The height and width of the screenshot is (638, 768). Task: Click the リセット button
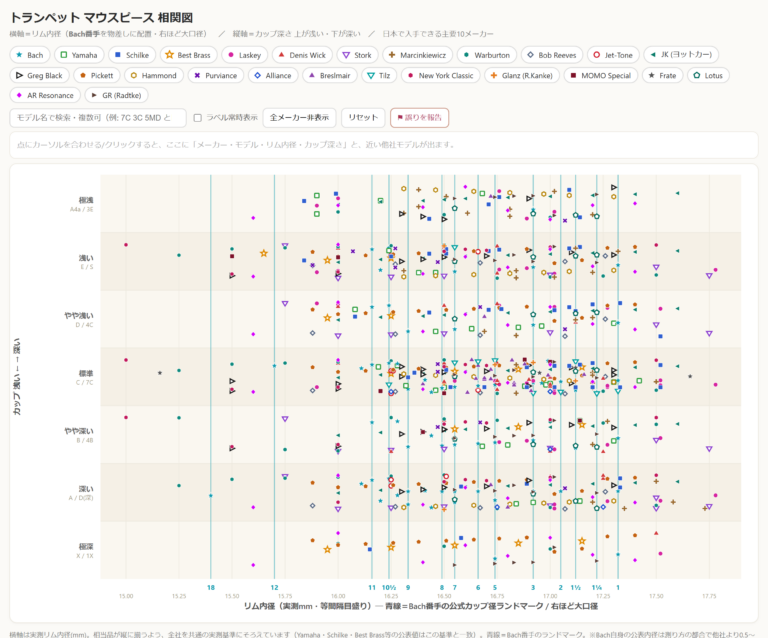(363, 118)
